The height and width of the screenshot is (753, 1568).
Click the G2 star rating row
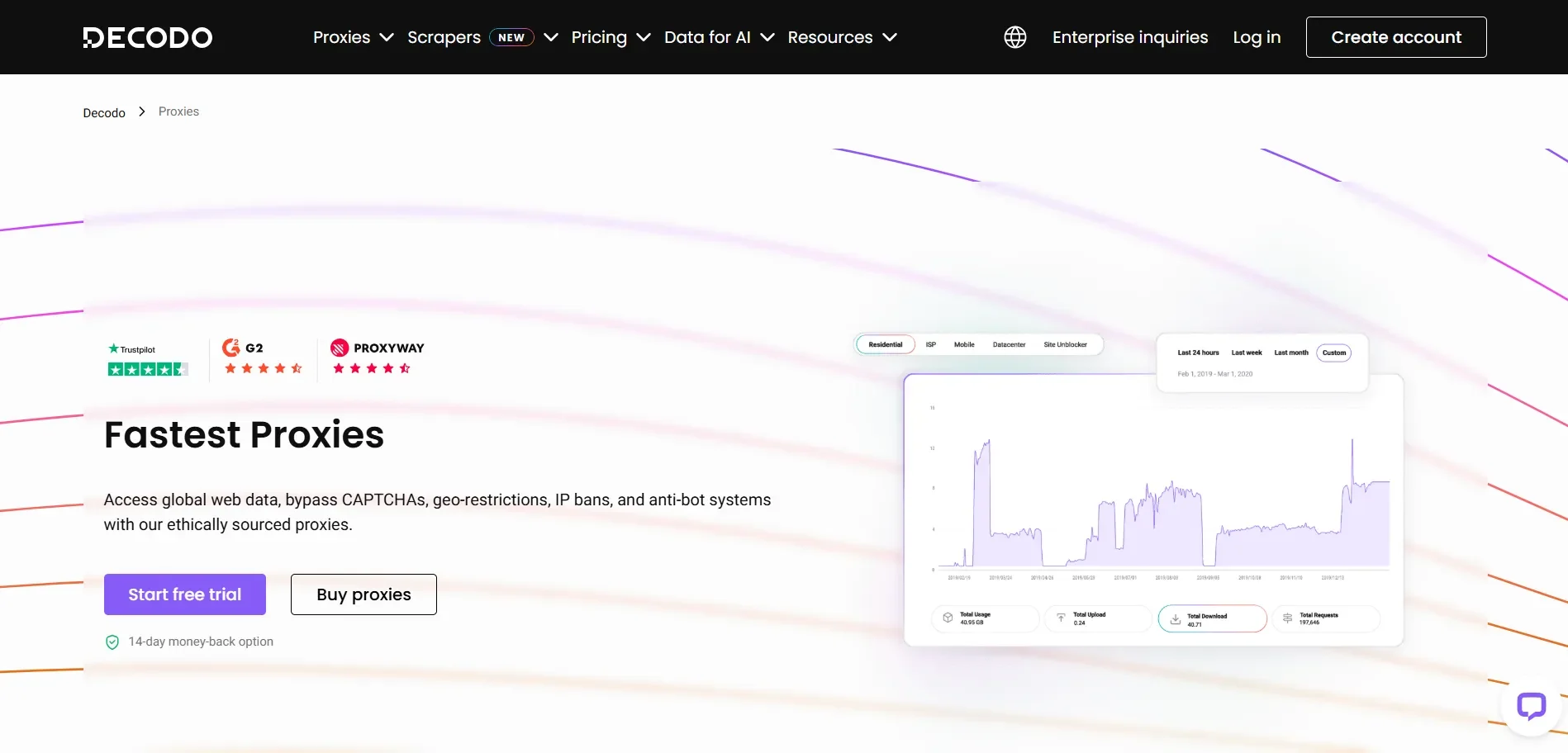(264, 368)
